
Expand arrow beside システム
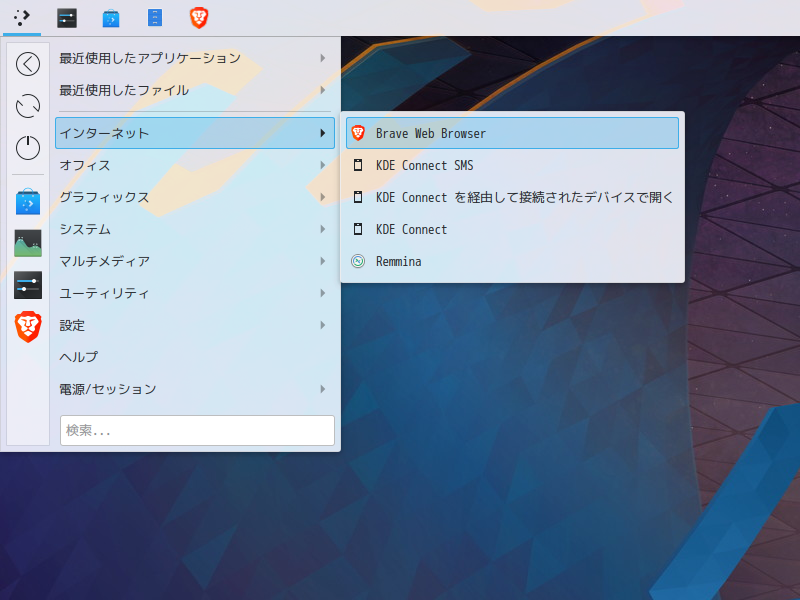coord(322,229)
